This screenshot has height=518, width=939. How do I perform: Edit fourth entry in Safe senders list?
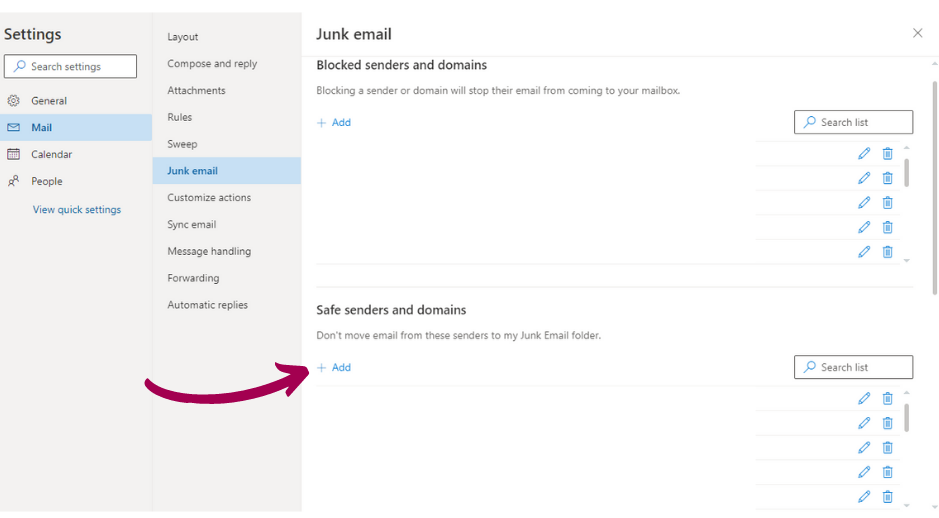[x=864, y=472]
